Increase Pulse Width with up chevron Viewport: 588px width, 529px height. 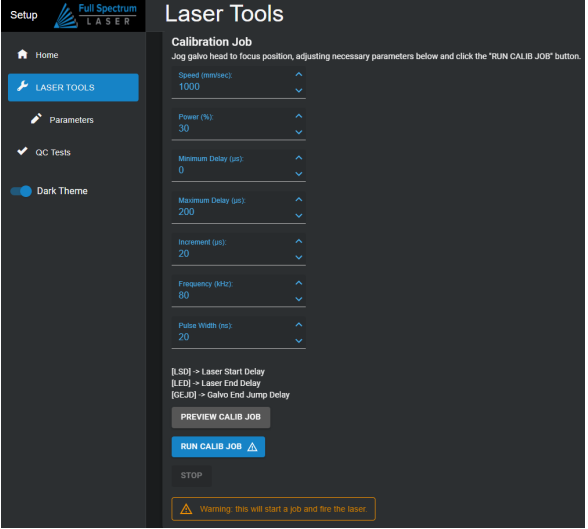click(x=300, y=325)
